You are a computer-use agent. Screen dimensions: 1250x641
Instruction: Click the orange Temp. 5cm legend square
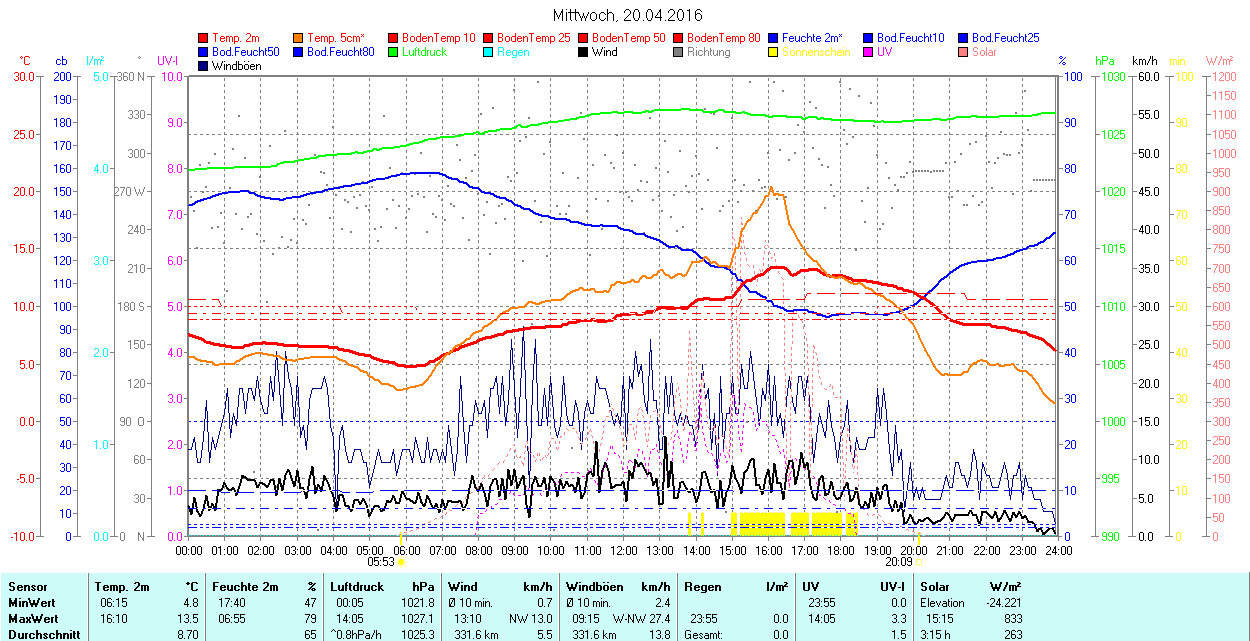[x=299, y=37]
